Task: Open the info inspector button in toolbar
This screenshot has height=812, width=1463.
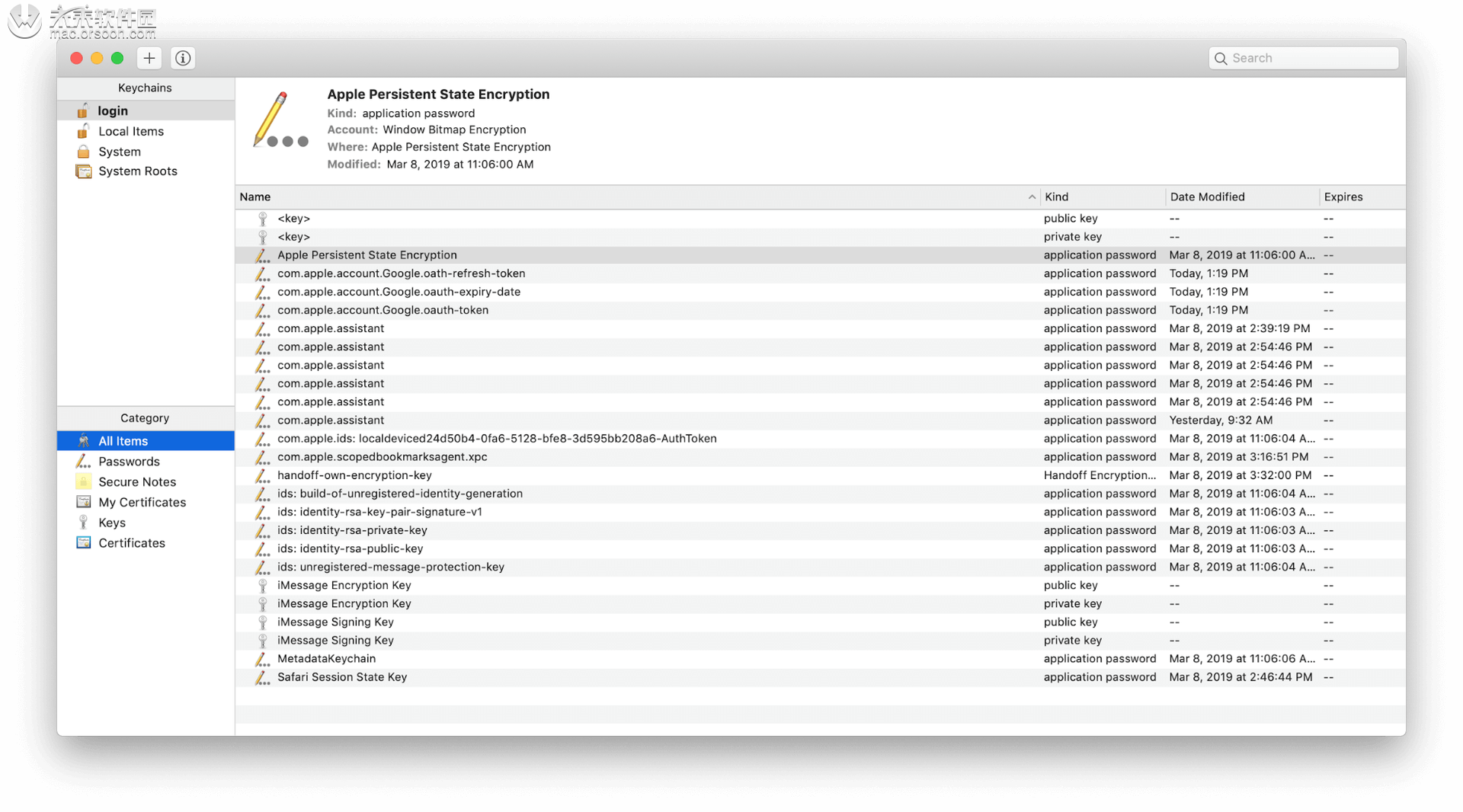Action: (x=183, y=58)
